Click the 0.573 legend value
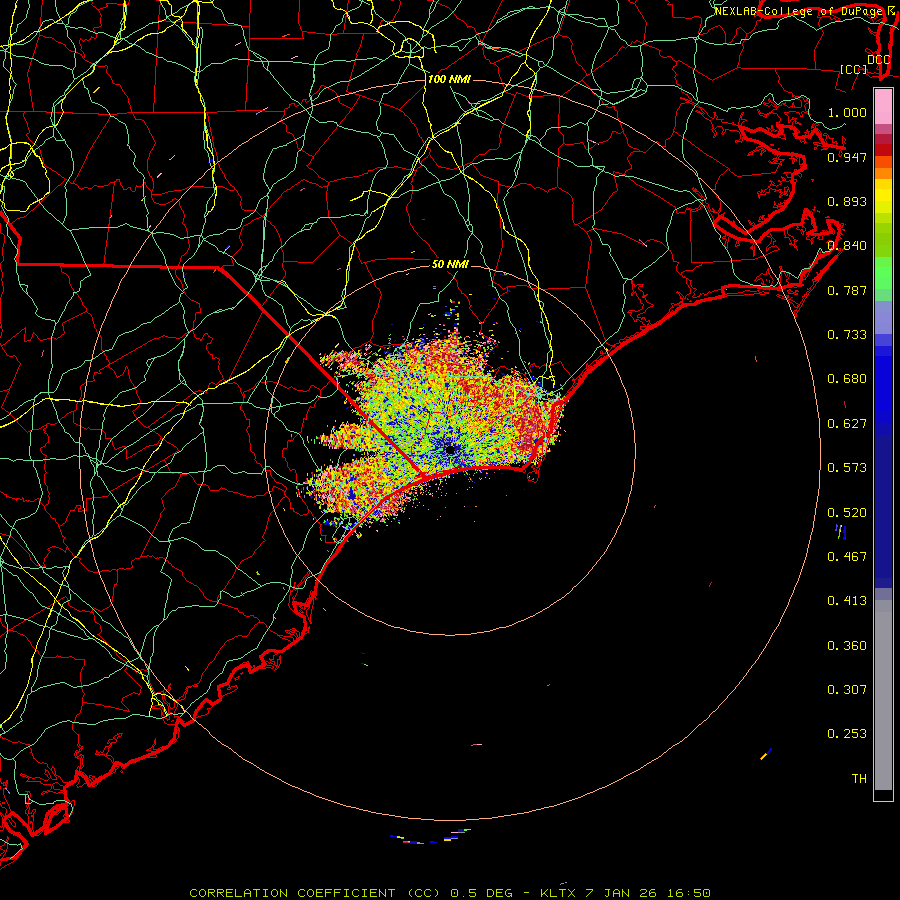The width and height of the screenshot is (900, 900). pos(847,468)
